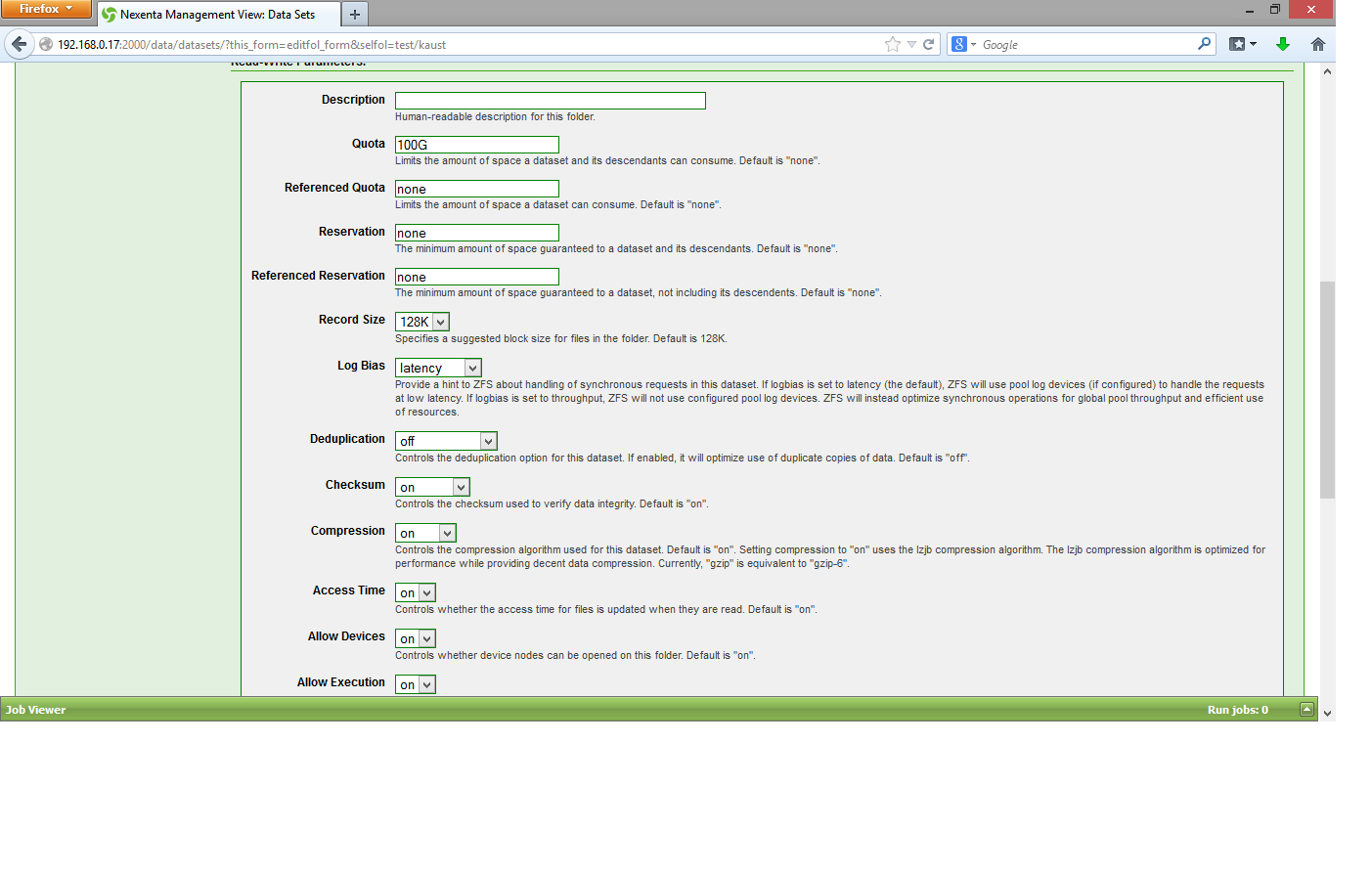The height and width of the screenshot is (874, 1372).
Task: Click the Checksum label text
Action: pyautogui.click(x=355, y=485)
